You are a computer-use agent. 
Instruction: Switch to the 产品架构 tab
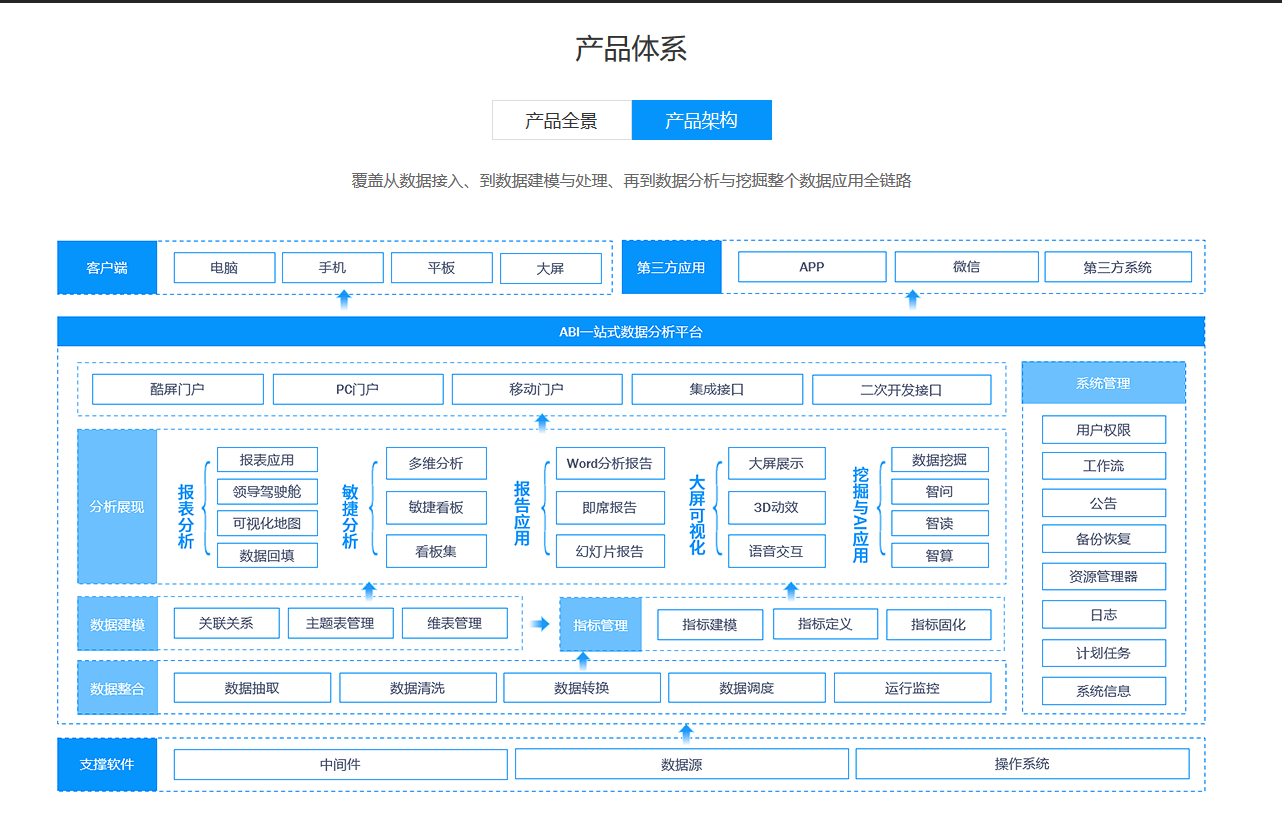click(700, 120)
